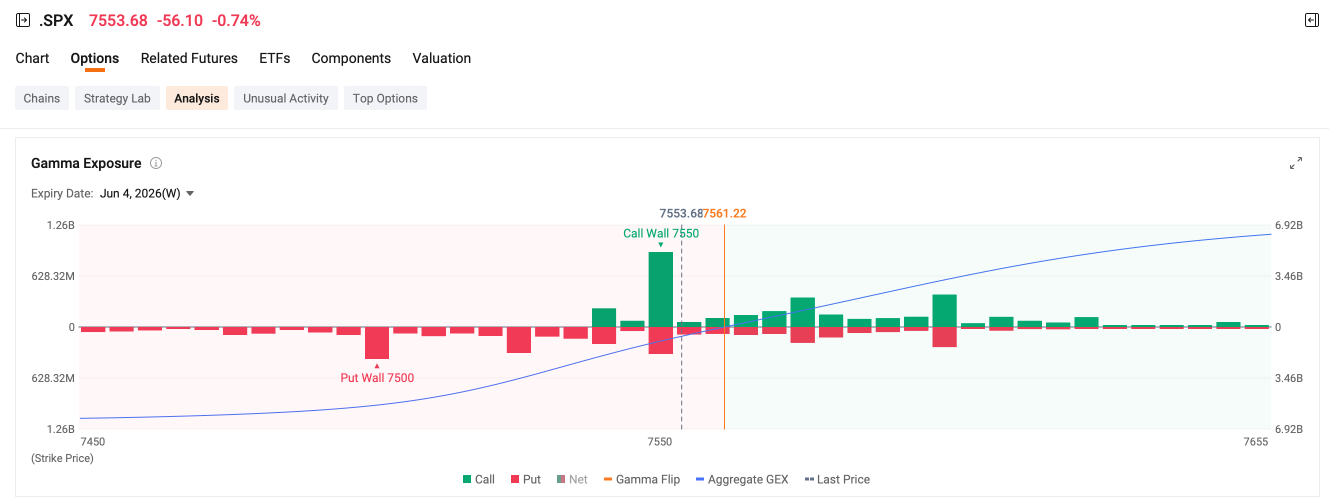Toggle the Call series in legend

click(x=478, y=480)
